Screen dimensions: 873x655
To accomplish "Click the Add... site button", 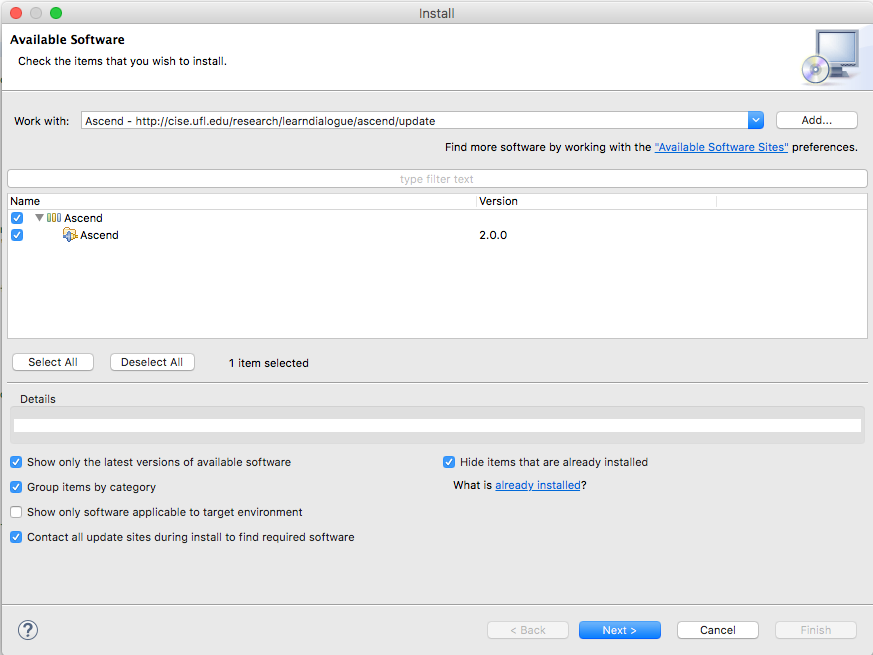I will coord(816,120).
